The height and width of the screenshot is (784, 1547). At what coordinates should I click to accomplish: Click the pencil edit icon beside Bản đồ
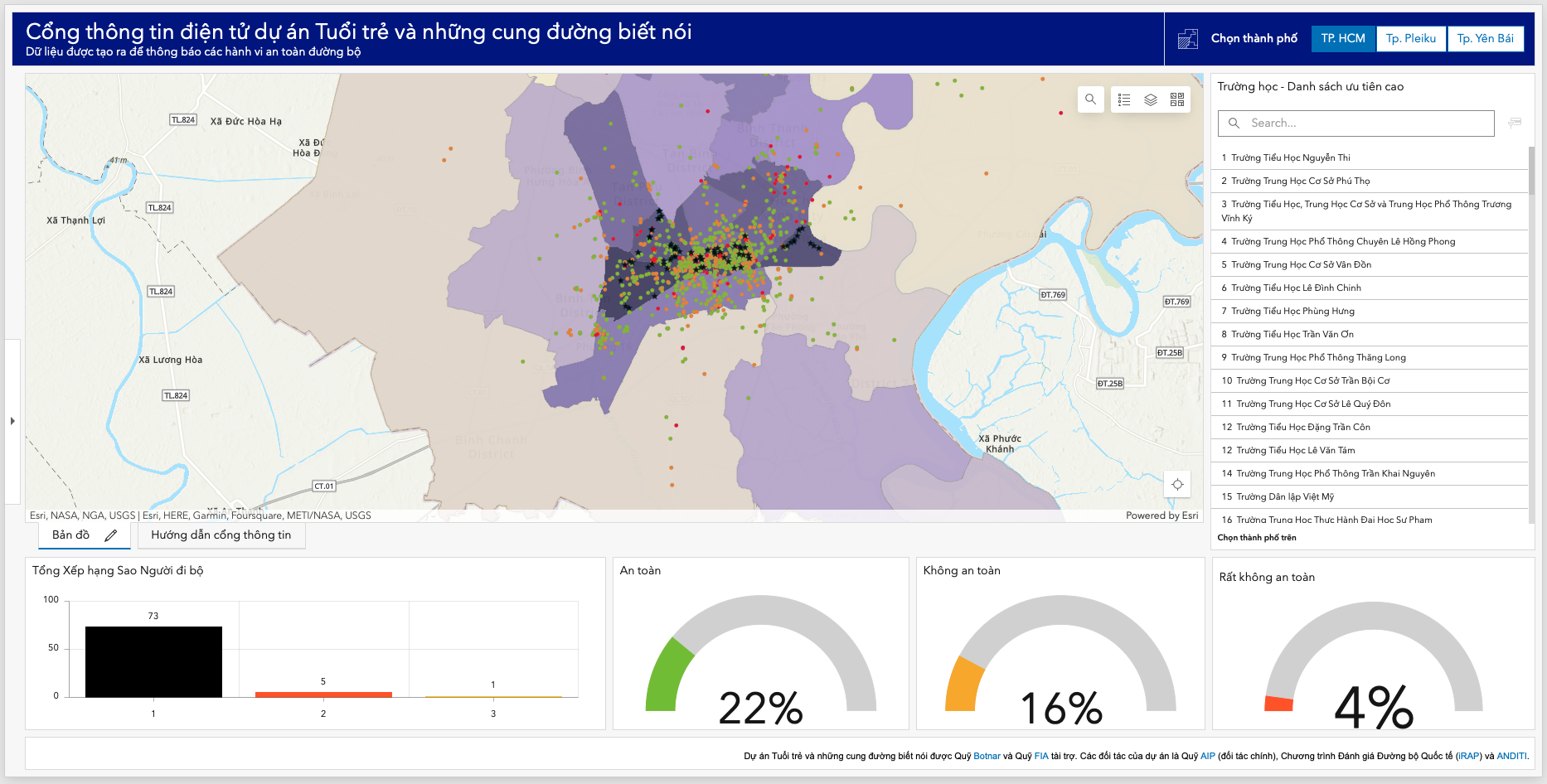(111, 535)
